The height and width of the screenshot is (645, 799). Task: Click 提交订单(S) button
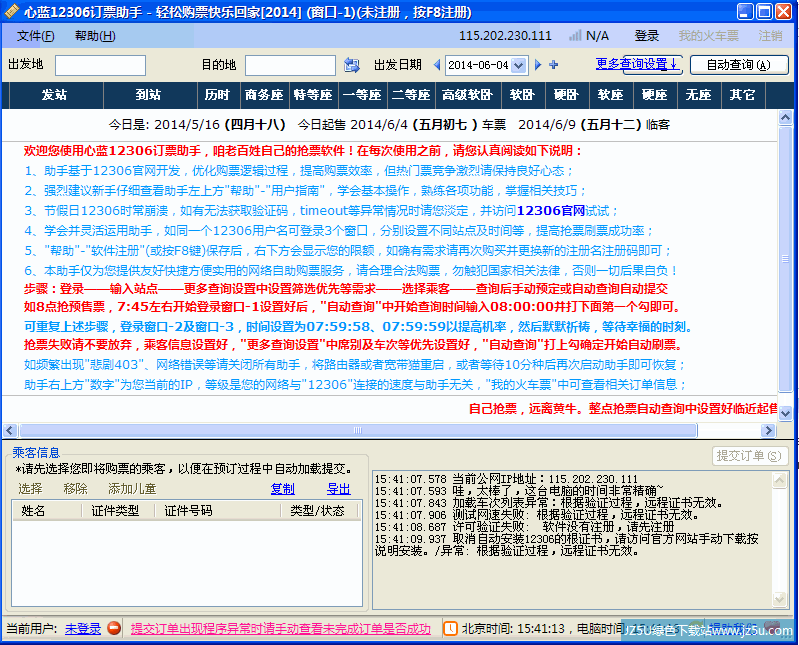coord(749,455)
